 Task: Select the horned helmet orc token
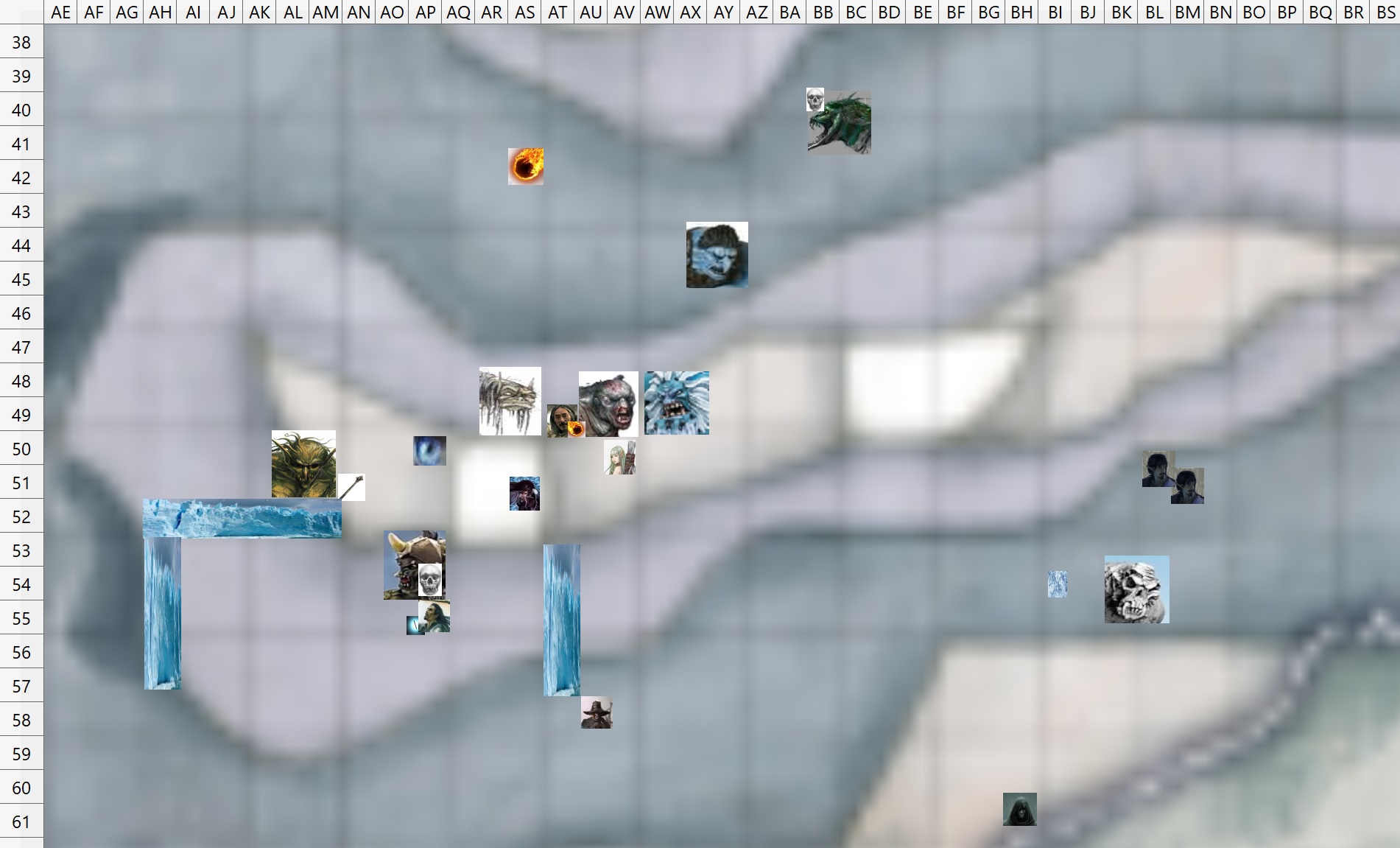point(414,565)
